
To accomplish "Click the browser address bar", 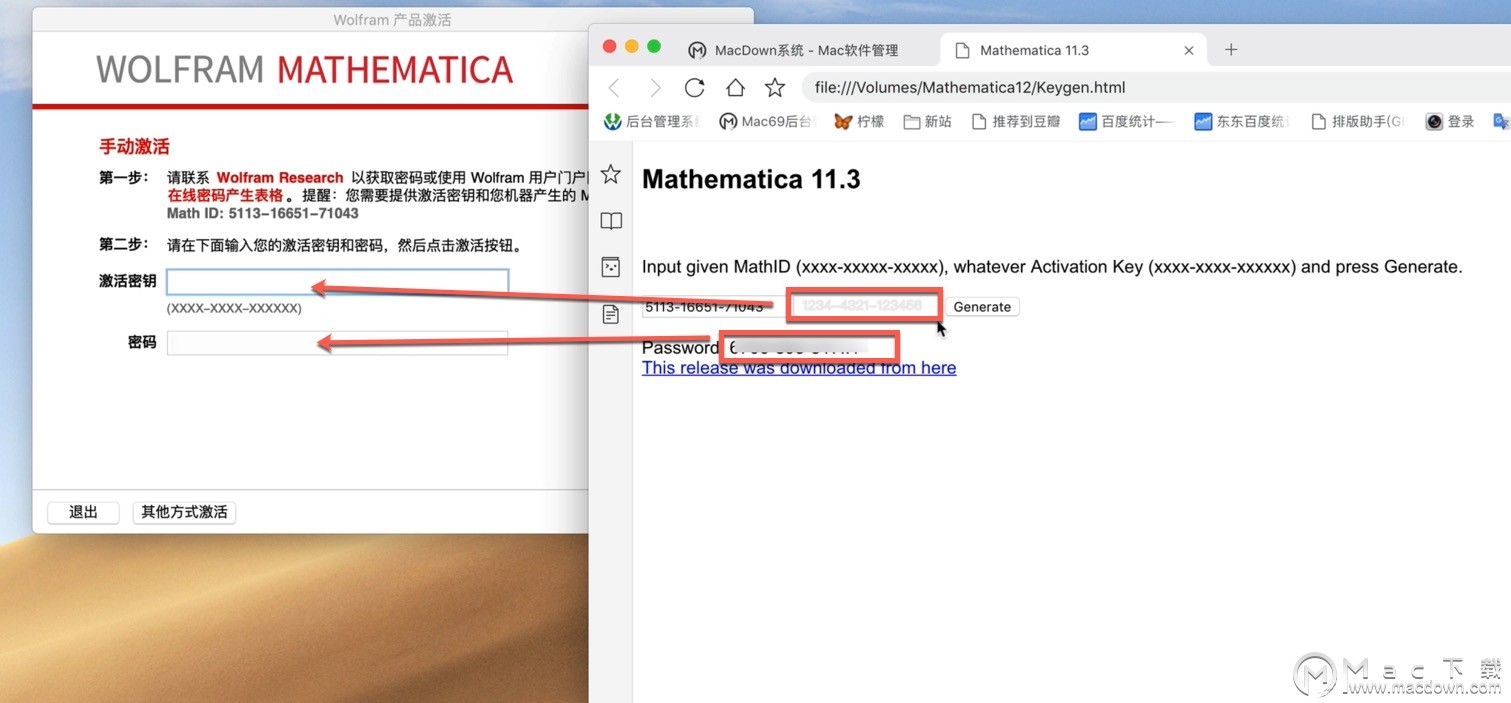I will [1155, 88].
